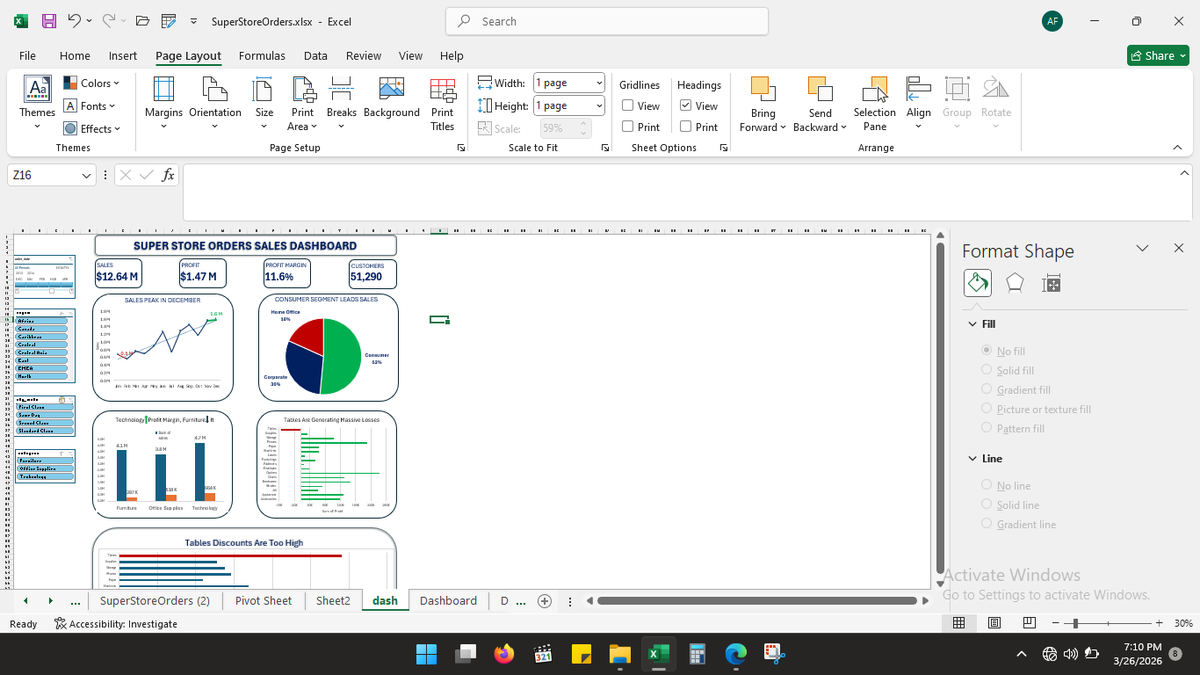Viewport: 1200px width, 675px height.
Task: Open the Dashboard worksheet tab
Action: click(448, 601)
